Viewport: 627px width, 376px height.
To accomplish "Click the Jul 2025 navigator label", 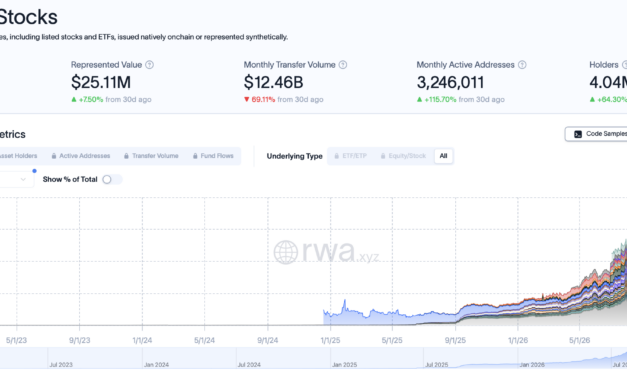I will tap(436, 364).
